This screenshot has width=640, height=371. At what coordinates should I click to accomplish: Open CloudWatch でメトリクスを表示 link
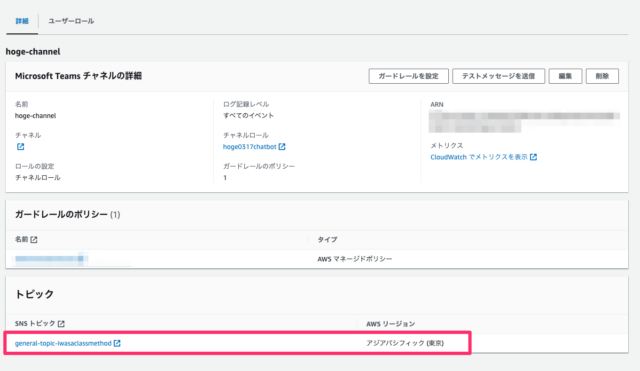pyautogui.click(x=479, y=157)
